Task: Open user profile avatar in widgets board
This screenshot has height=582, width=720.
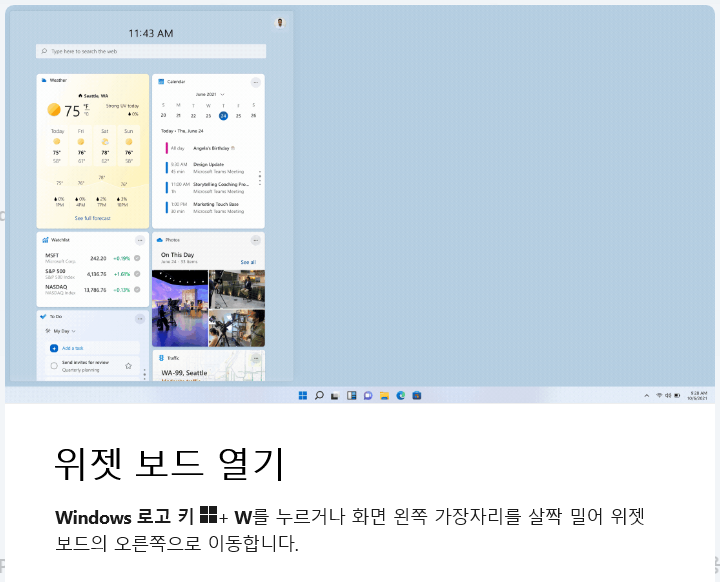Action: coord(280,23)
